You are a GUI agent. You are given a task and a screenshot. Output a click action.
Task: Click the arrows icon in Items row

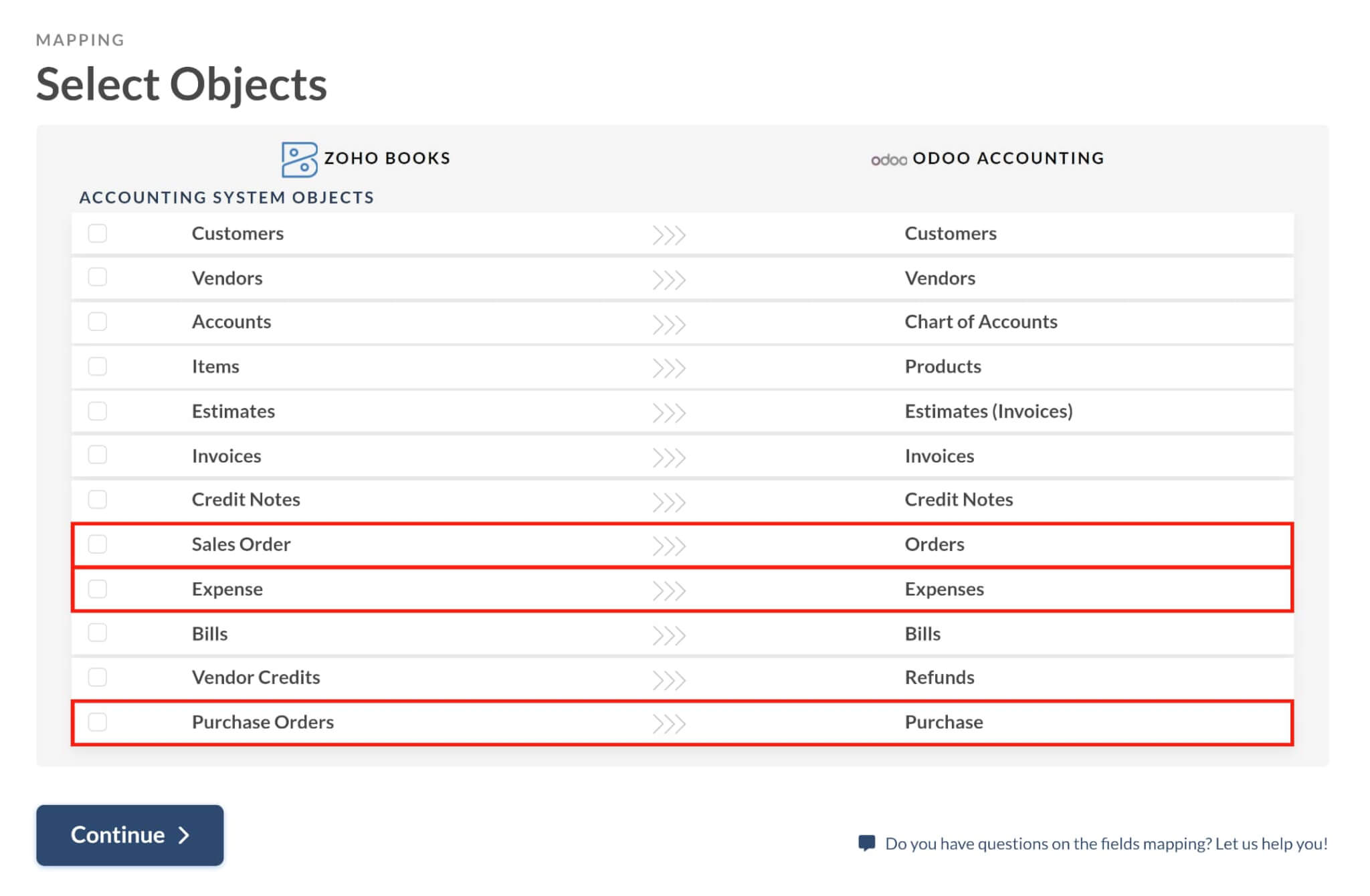tap(670, 368)
